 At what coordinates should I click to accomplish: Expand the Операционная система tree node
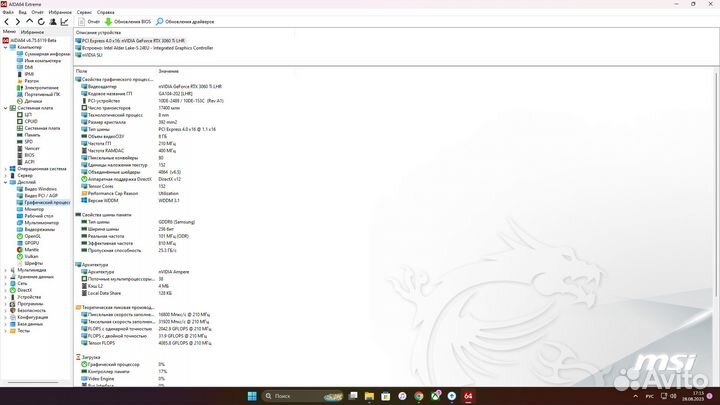pyautogui.click(x=6, y=169)
